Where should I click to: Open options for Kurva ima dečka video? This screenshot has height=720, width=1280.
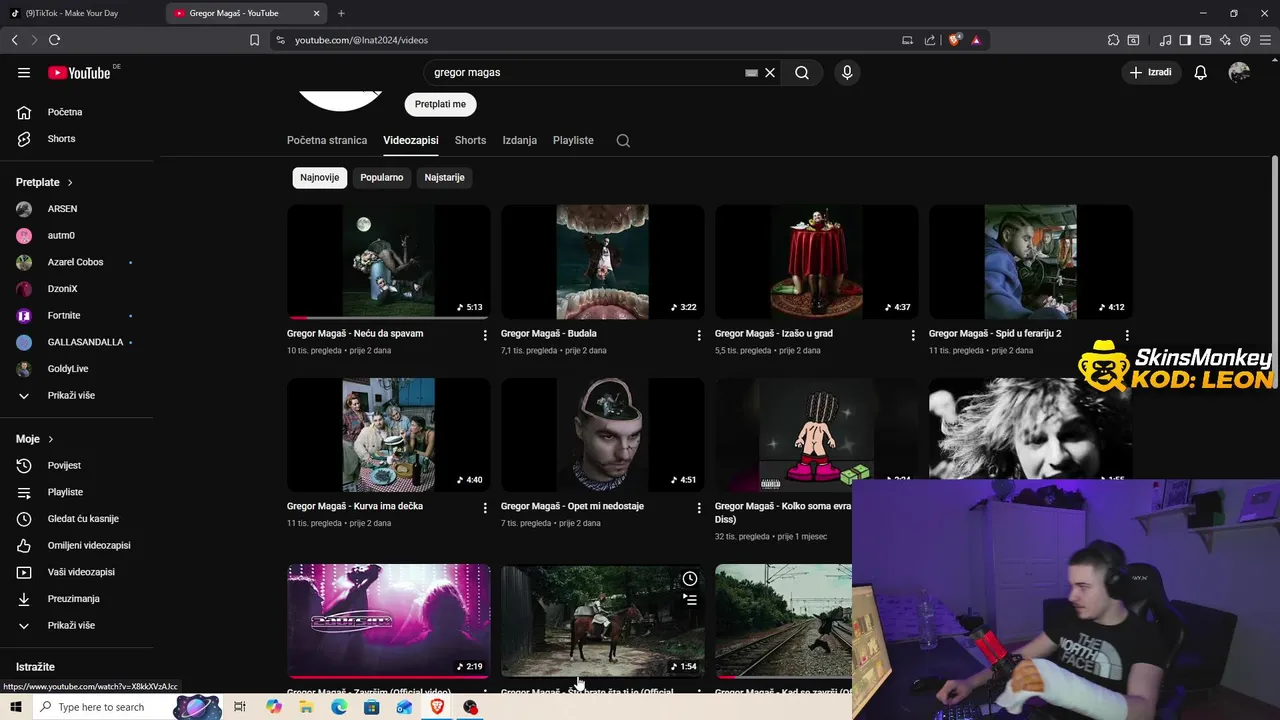(x=485, y=508)
